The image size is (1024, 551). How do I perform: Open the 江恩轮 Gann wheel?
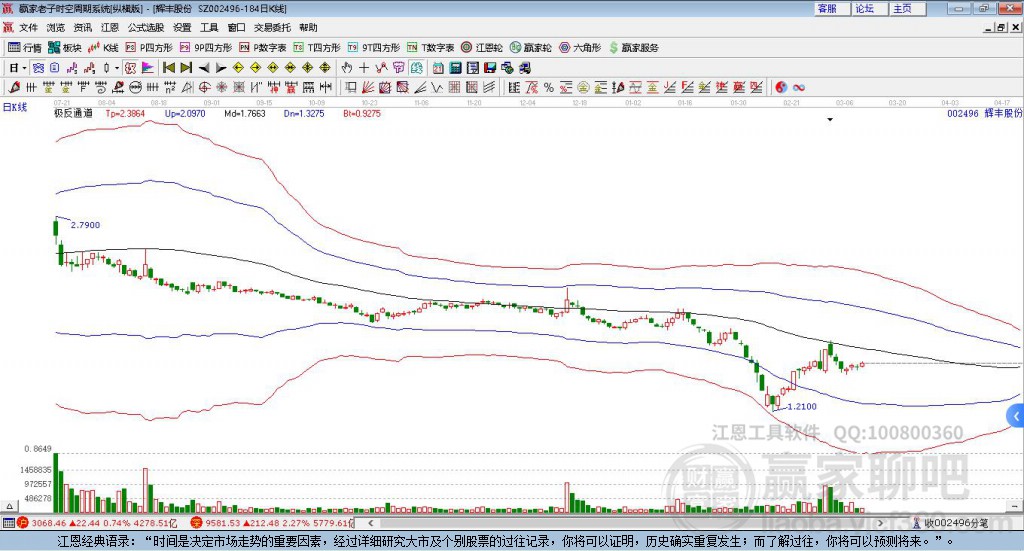tap(482, 48)
